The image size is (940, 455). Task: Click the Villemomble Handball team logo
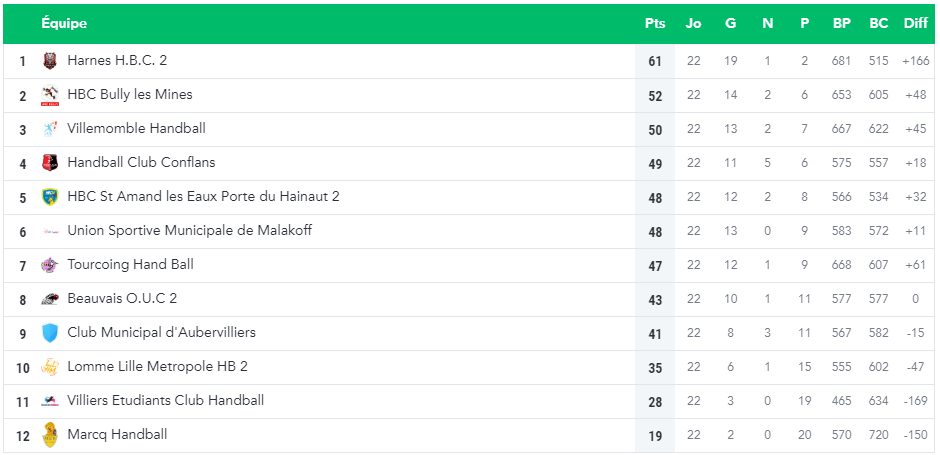coord(50,129)
